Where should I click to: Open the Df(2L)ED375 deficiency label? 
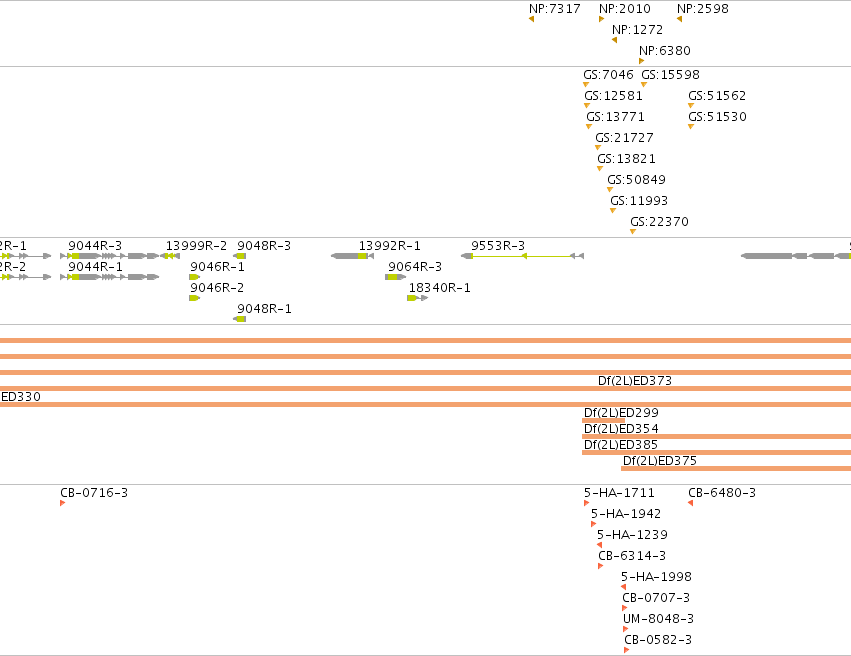pos(660,461)
